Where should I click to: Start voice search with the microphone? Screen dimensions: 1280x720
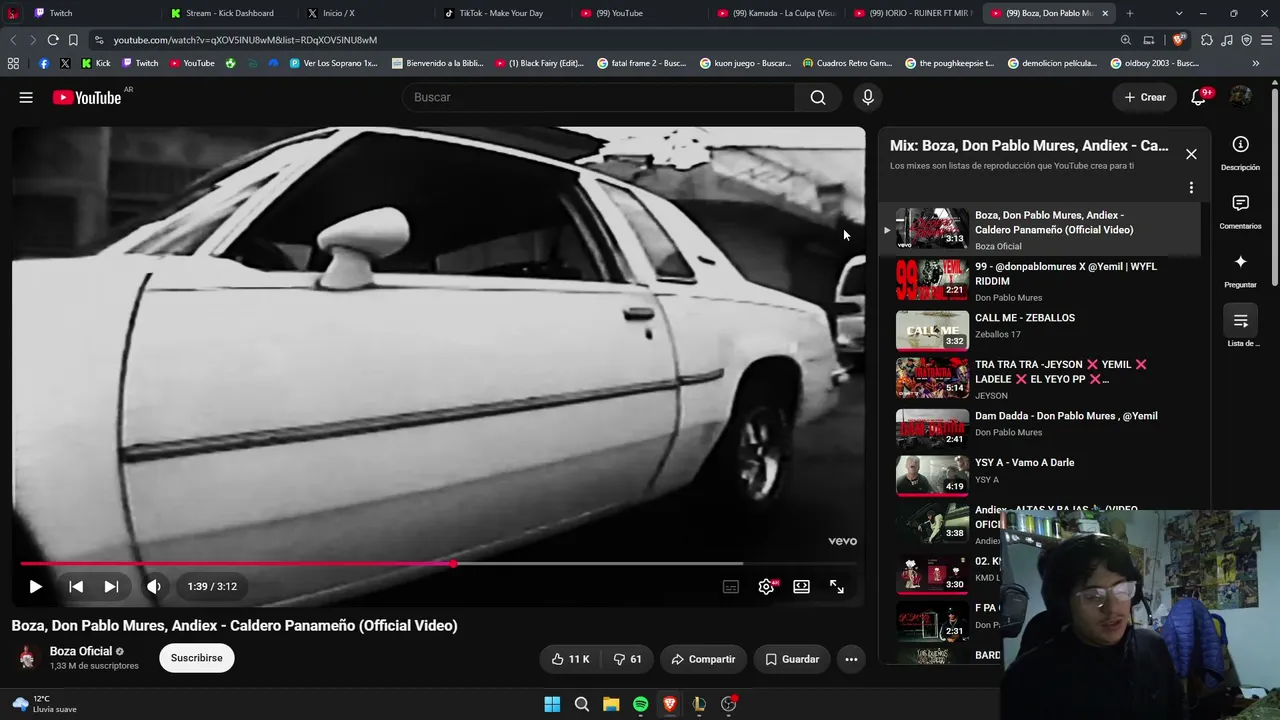868,97
